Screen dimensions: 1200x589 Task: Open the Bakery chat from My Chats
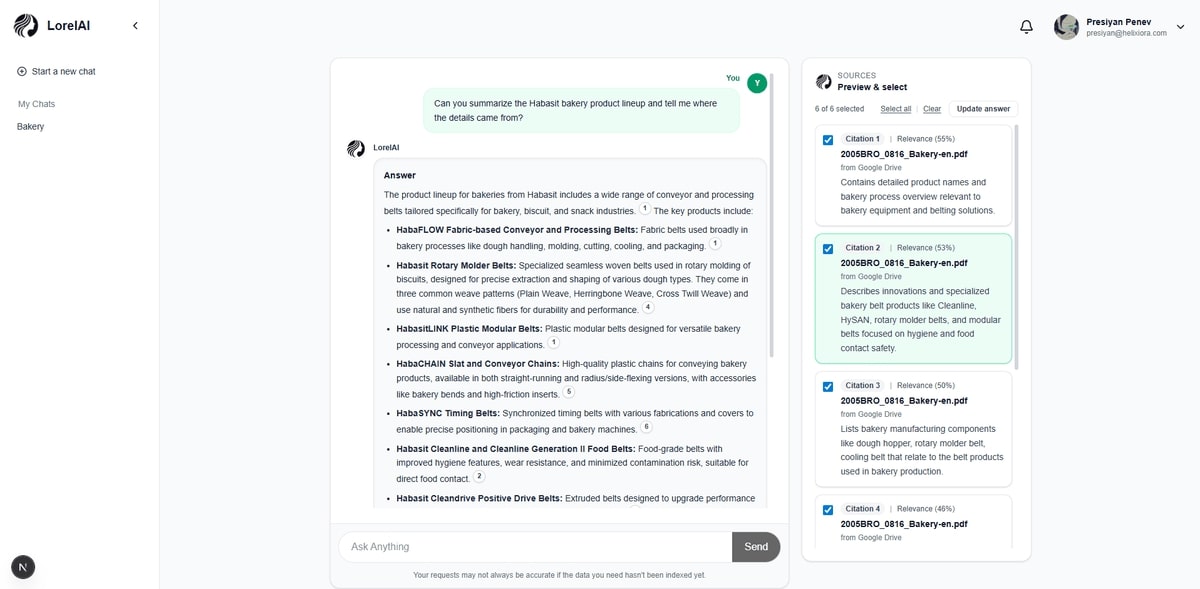31,127
